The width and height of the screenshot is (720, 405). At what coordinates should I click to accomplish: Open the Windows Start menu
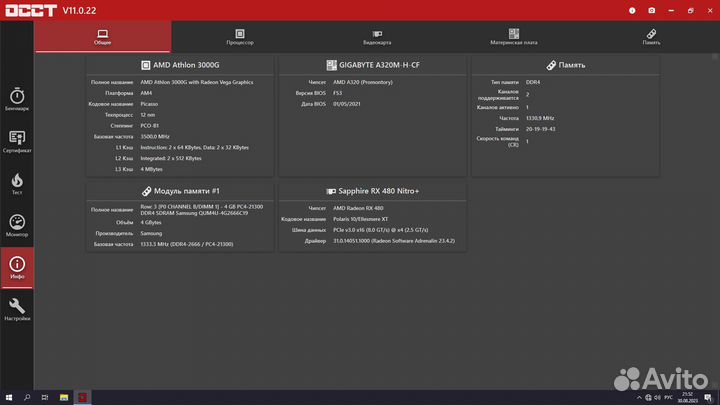point(9,397)
